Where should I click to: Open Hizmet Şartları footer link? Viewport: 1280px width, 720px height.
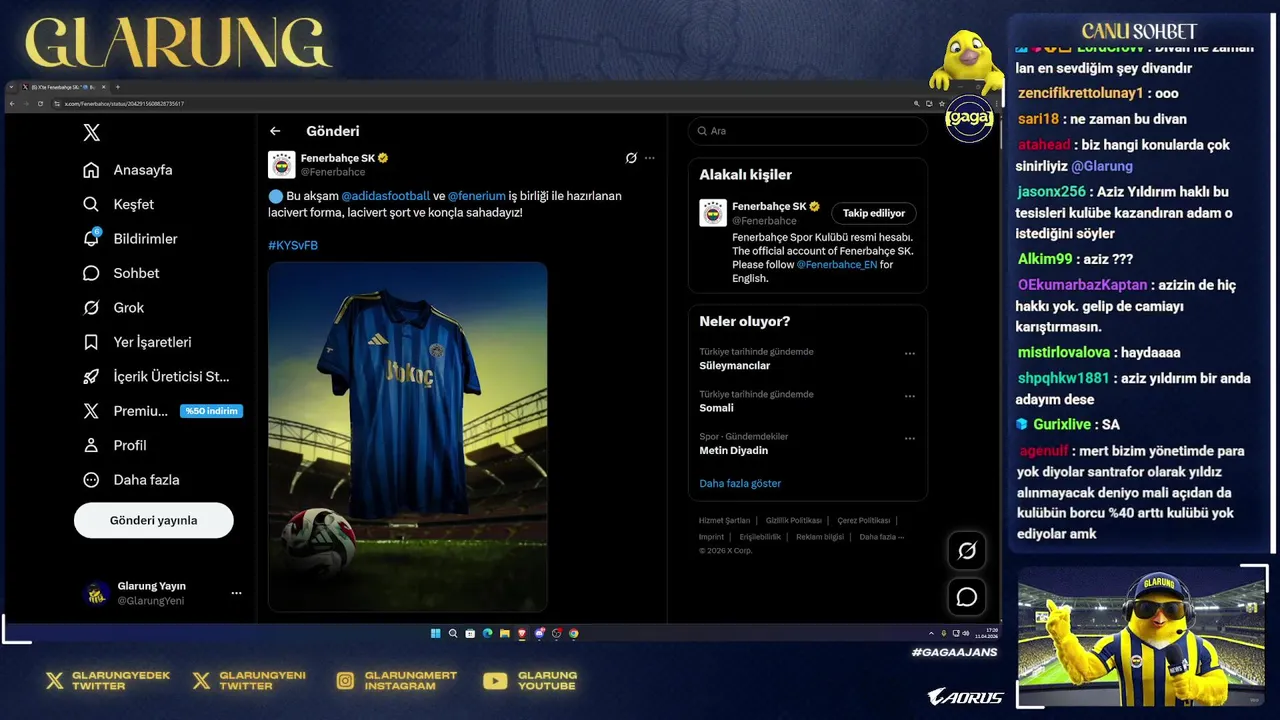coord(724,520)
